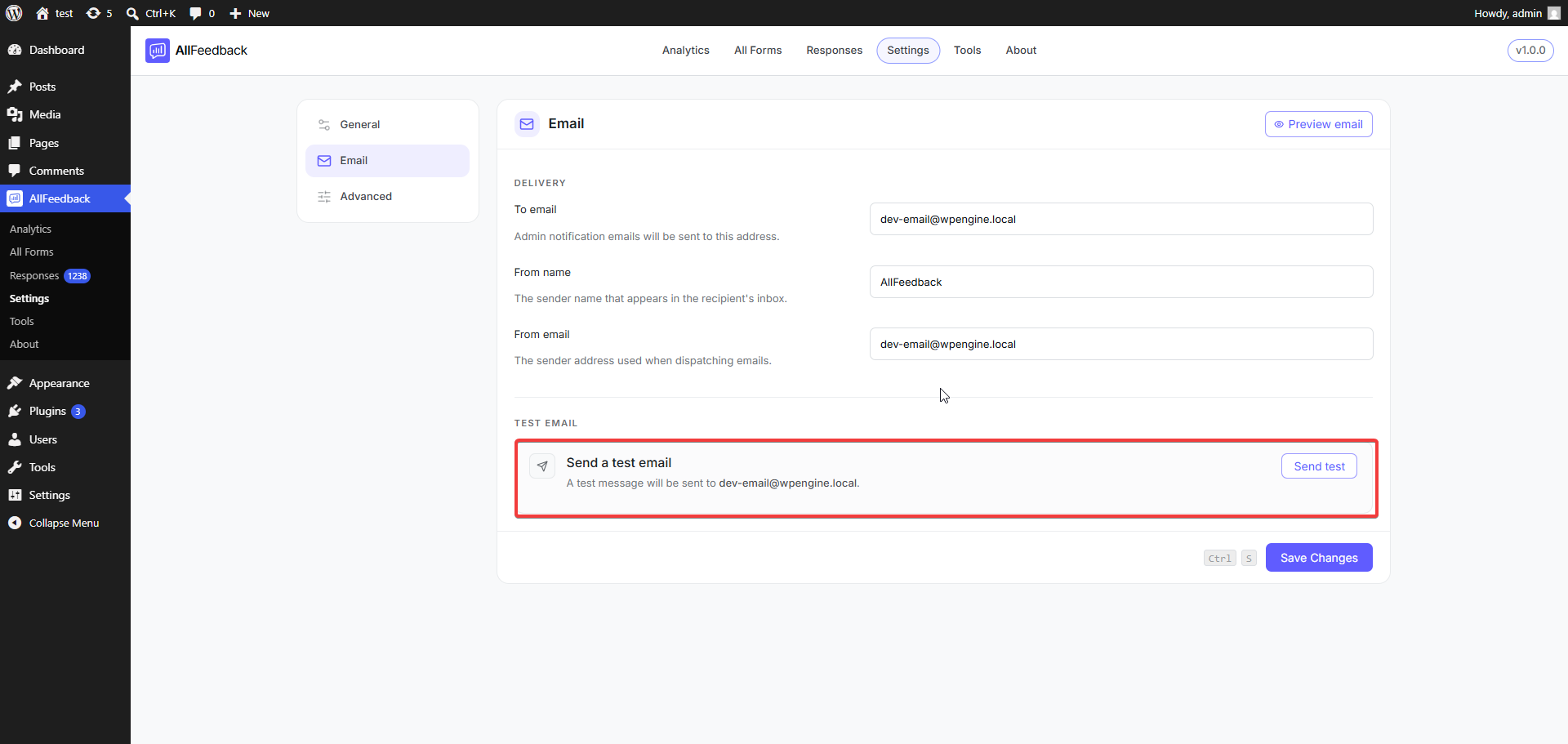Click the Plugins plug icon

pyautogui.click(x=15, y=411)
